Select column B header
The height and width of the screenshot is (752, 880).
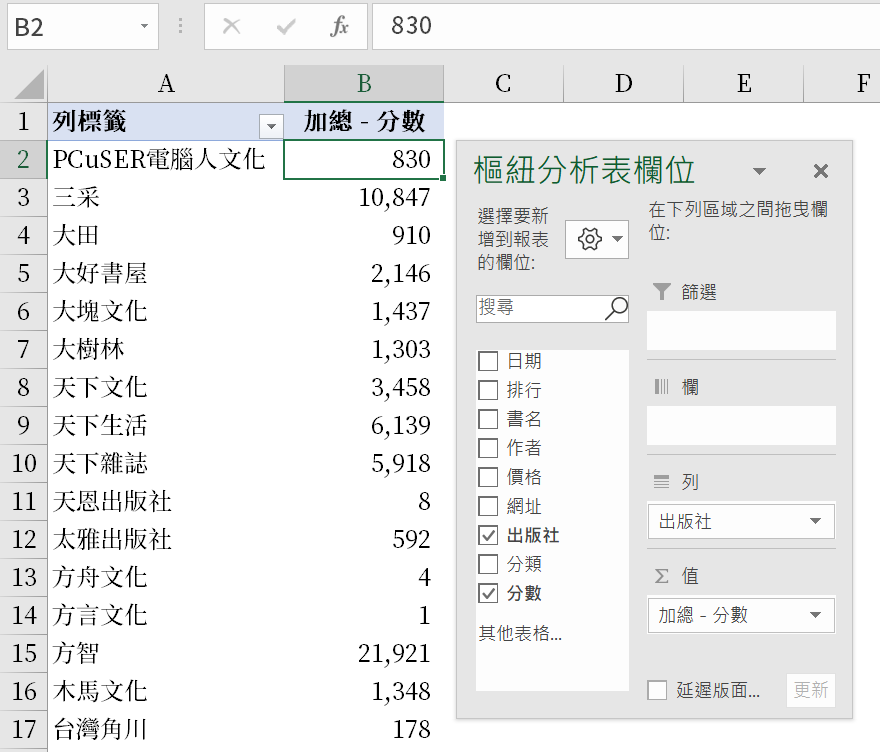(364, 84)
